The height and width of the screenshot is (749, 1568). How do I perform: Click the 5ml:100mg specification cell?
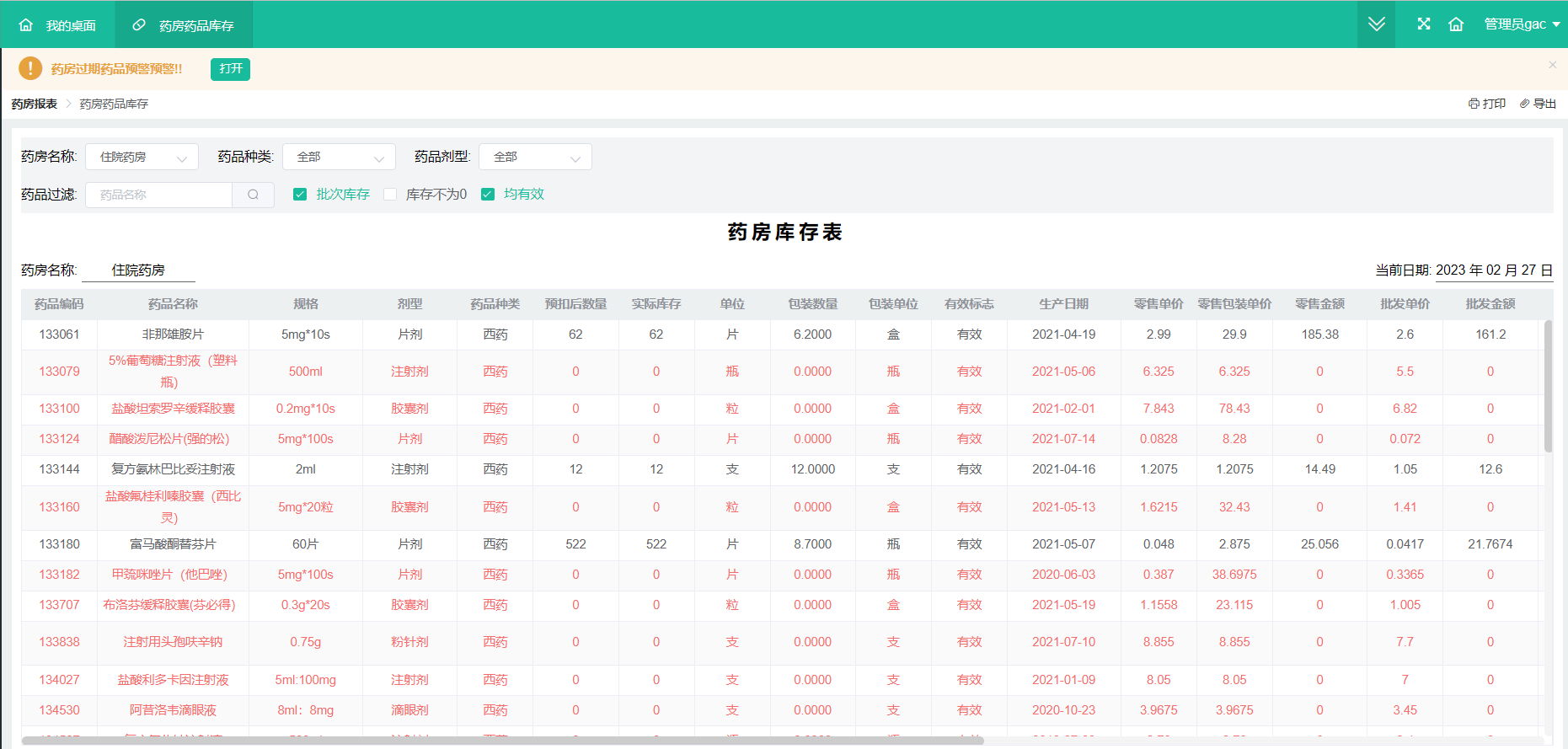306,680
